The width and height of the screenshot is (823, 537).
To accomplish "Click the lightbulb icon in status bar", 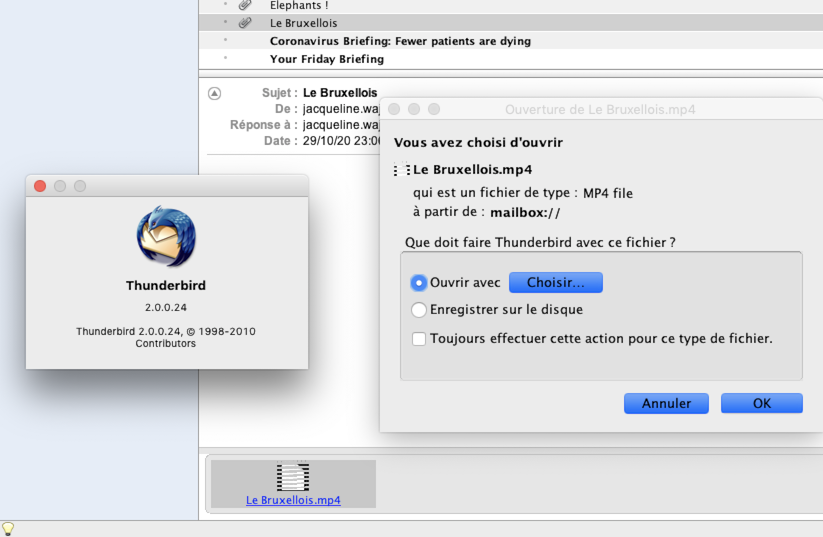I will (8, 529).
